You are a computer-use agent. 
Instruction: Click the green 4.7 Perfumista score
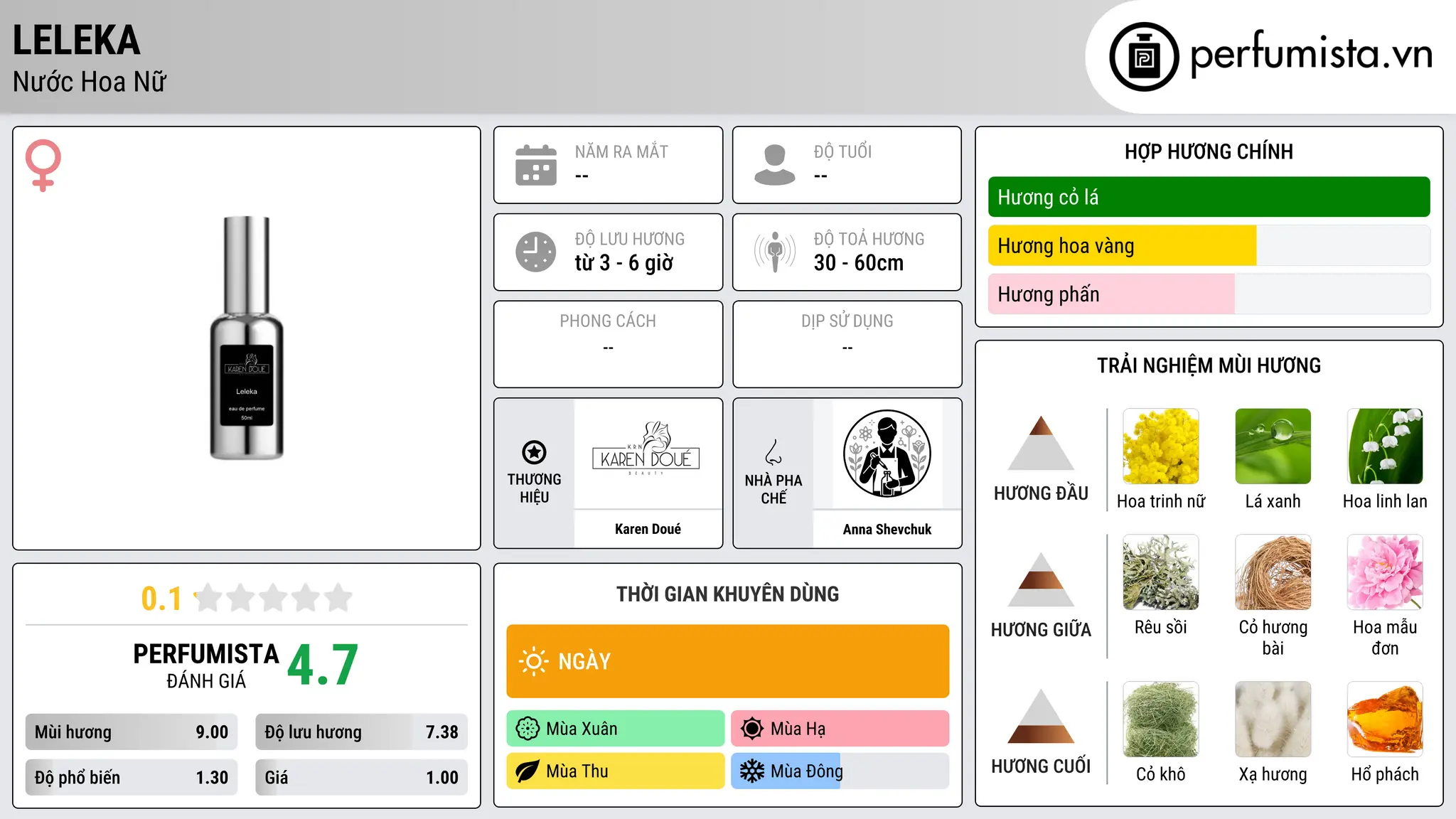coord(323,665)
